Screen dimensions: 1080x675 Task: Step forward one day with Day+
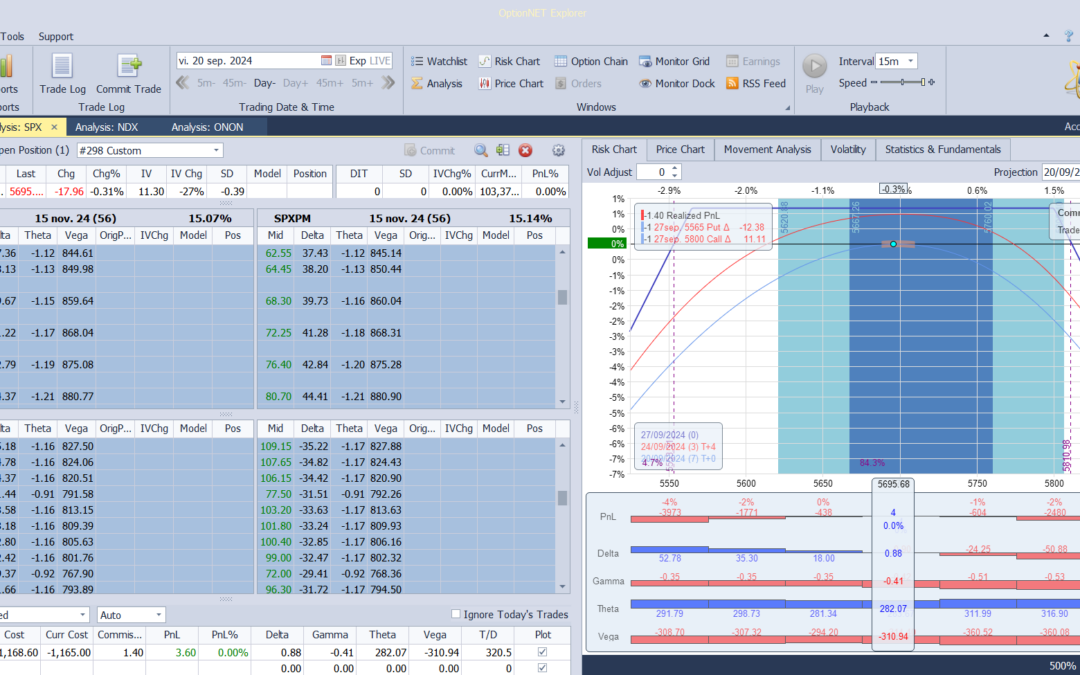click(295, 83)
